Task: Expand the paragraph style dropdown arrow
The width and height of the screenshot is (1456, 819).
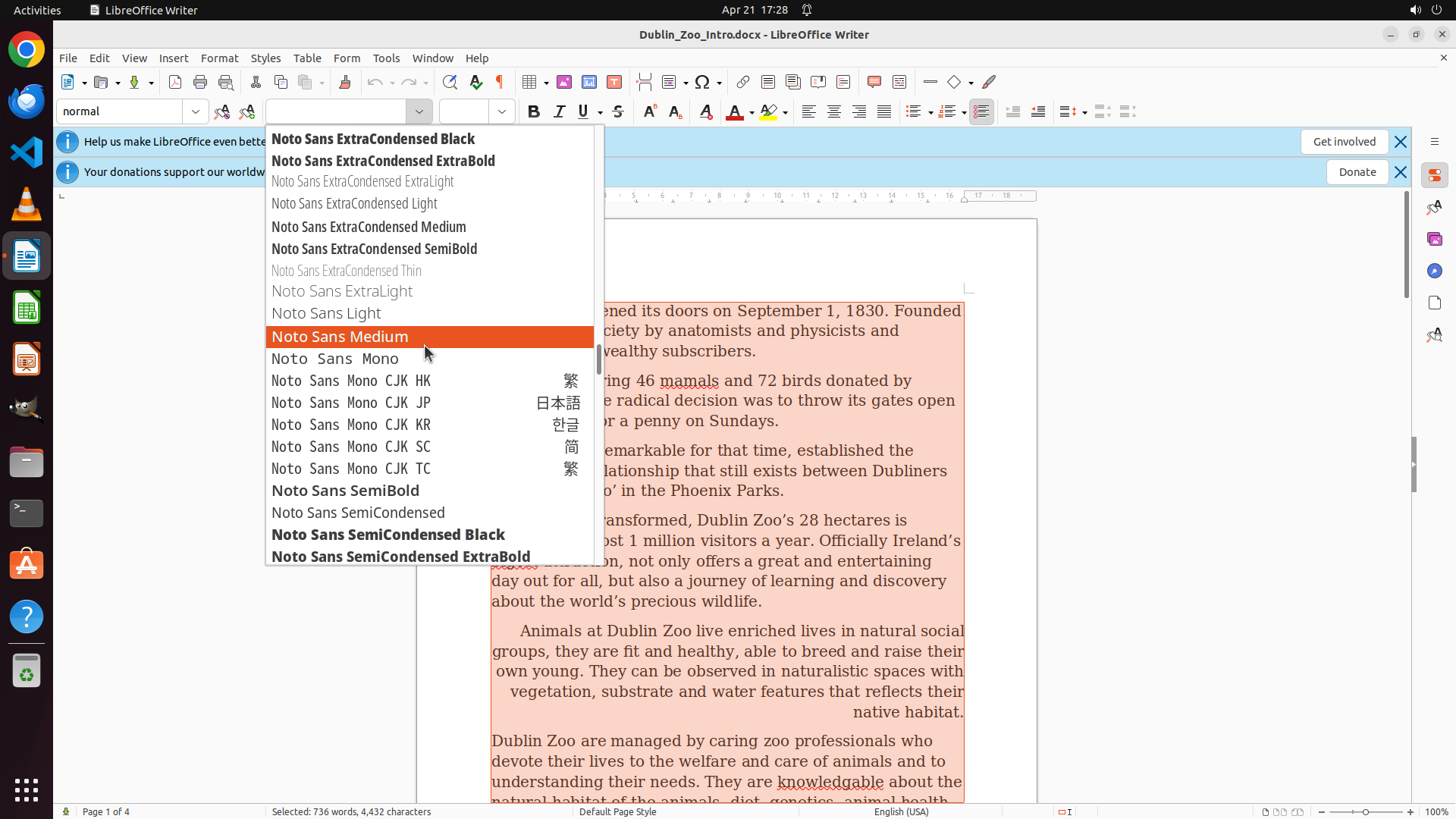Action: [x=196, y=111]
